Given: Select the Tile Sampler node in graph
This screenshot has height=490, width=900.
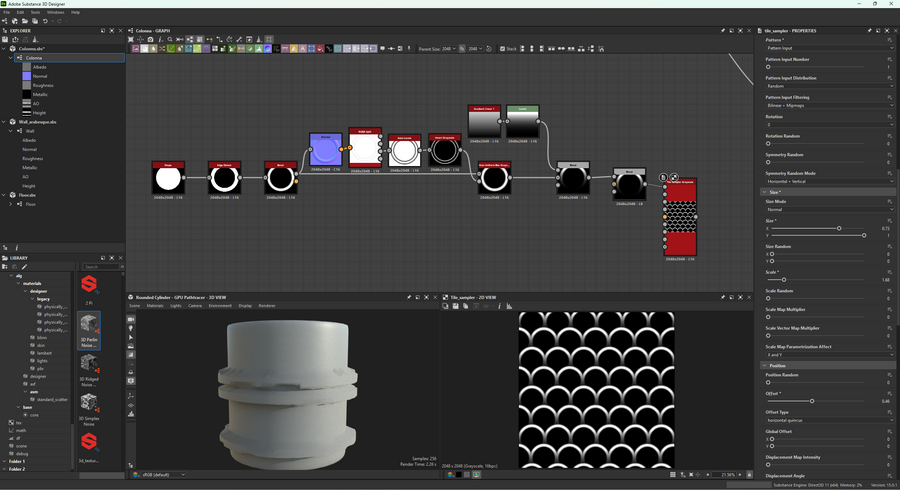Looking at the screenshot, I should click(680, 216).
